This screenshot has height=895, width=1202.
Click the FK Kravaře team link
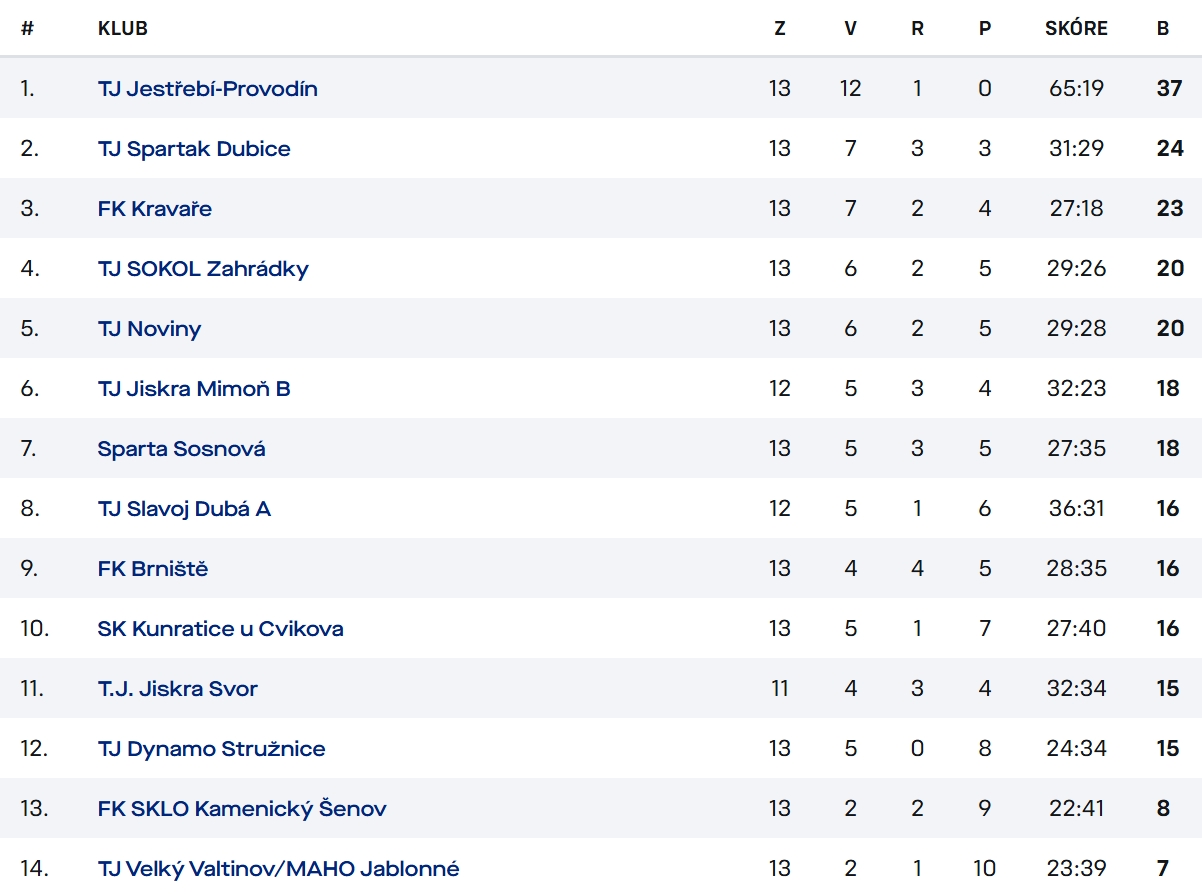click(155, 208)
